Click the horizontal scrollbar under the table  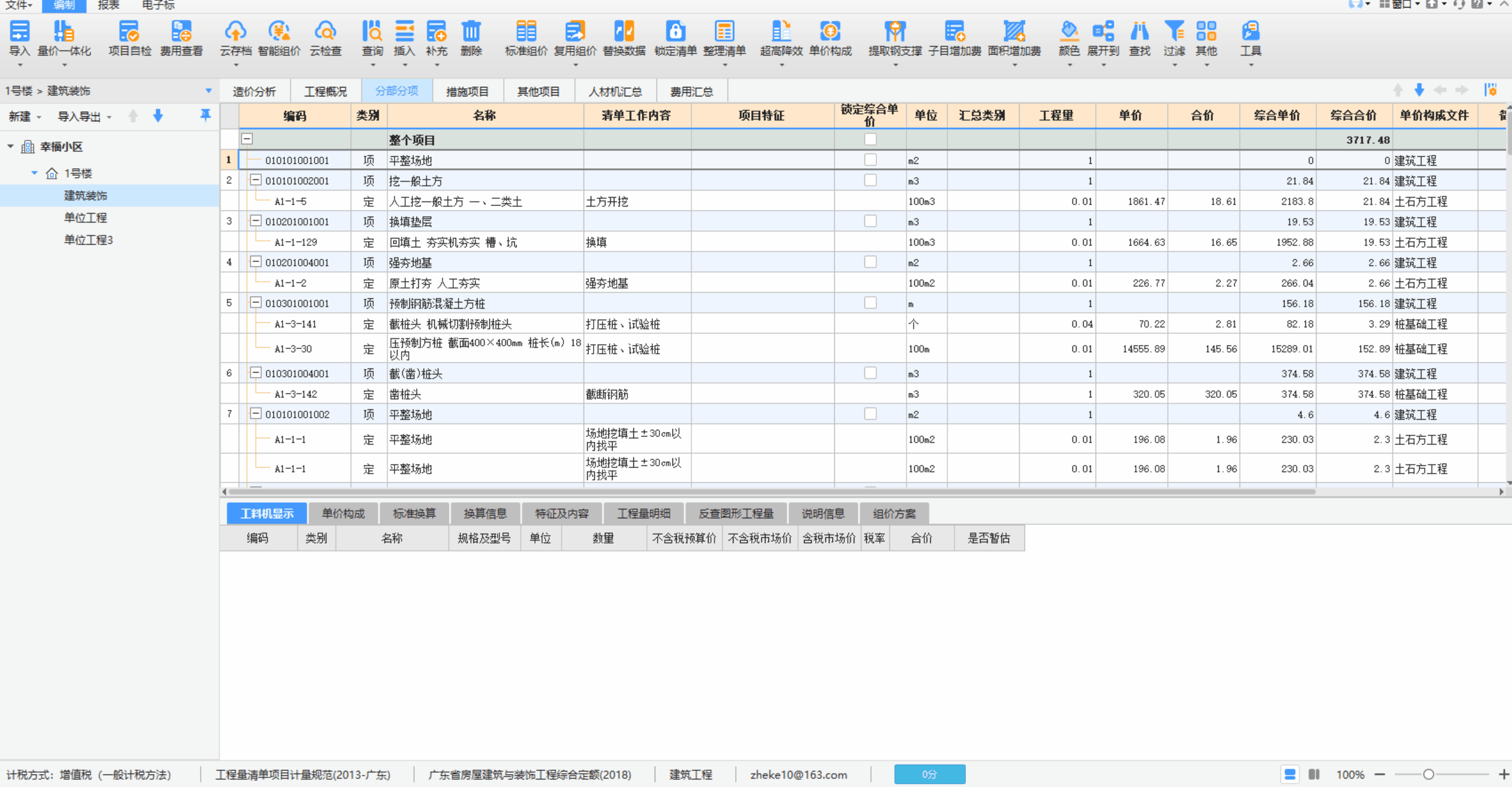click(770, 492)
